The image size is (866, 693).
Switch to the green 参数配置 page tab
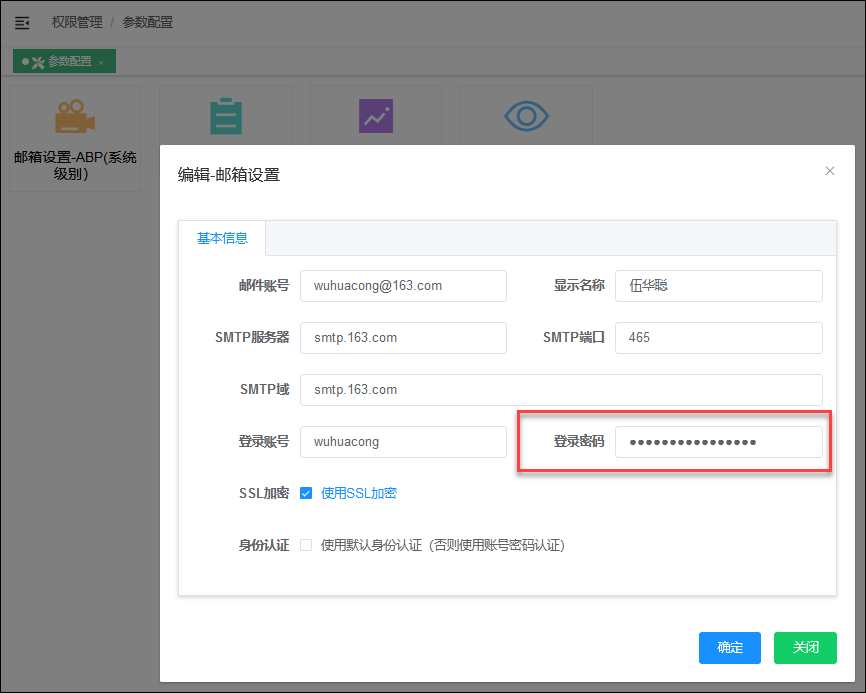coord(65,61)
